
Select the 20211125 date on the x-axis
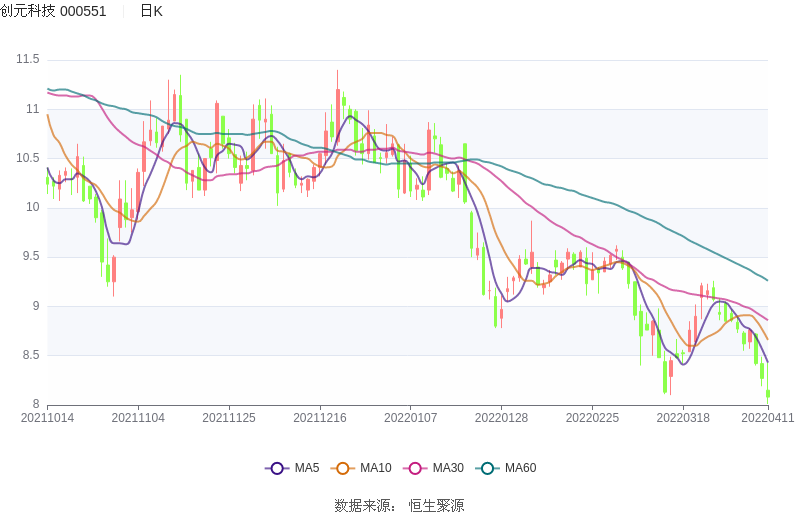[229, 418]
